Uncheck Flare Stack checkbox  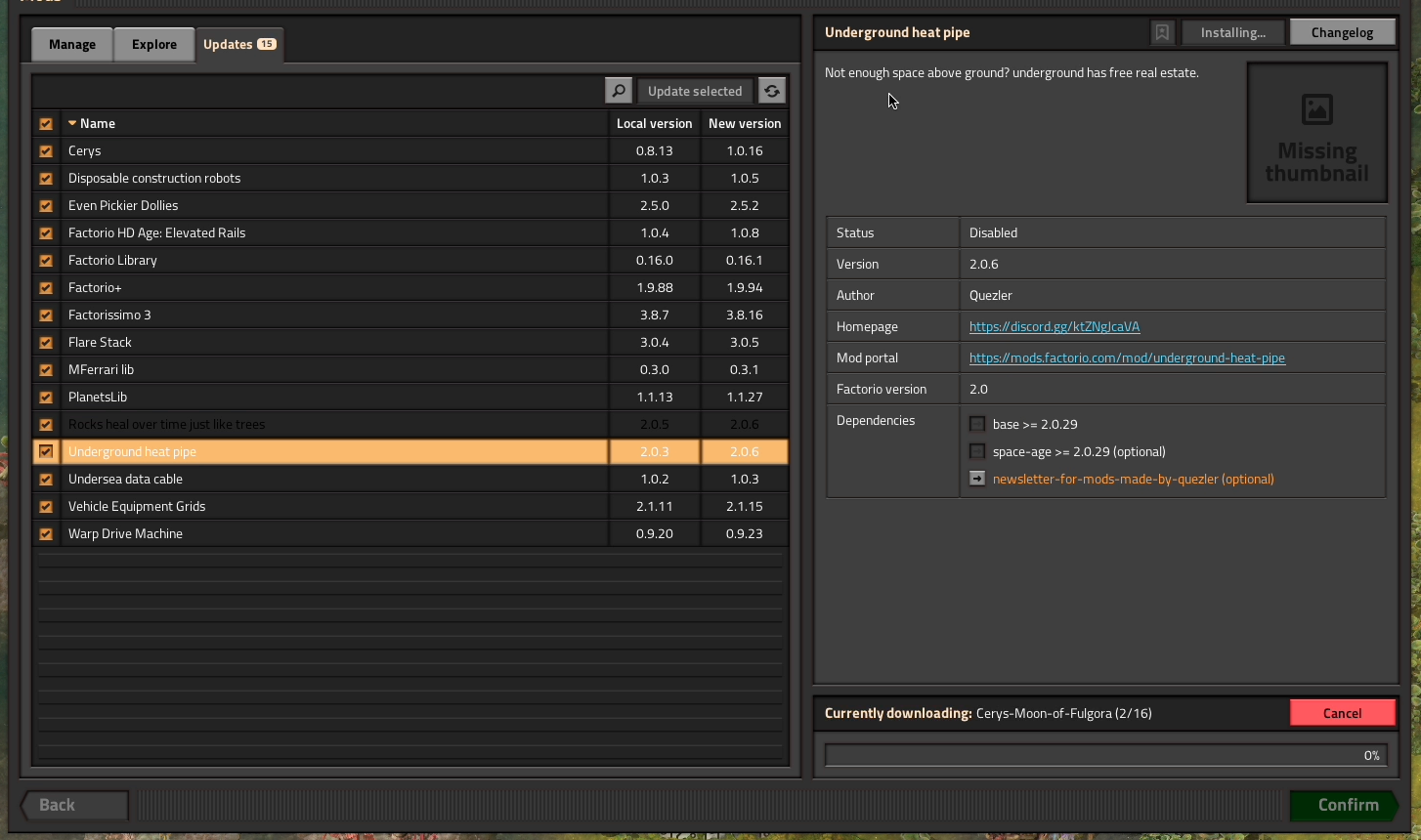46,343
